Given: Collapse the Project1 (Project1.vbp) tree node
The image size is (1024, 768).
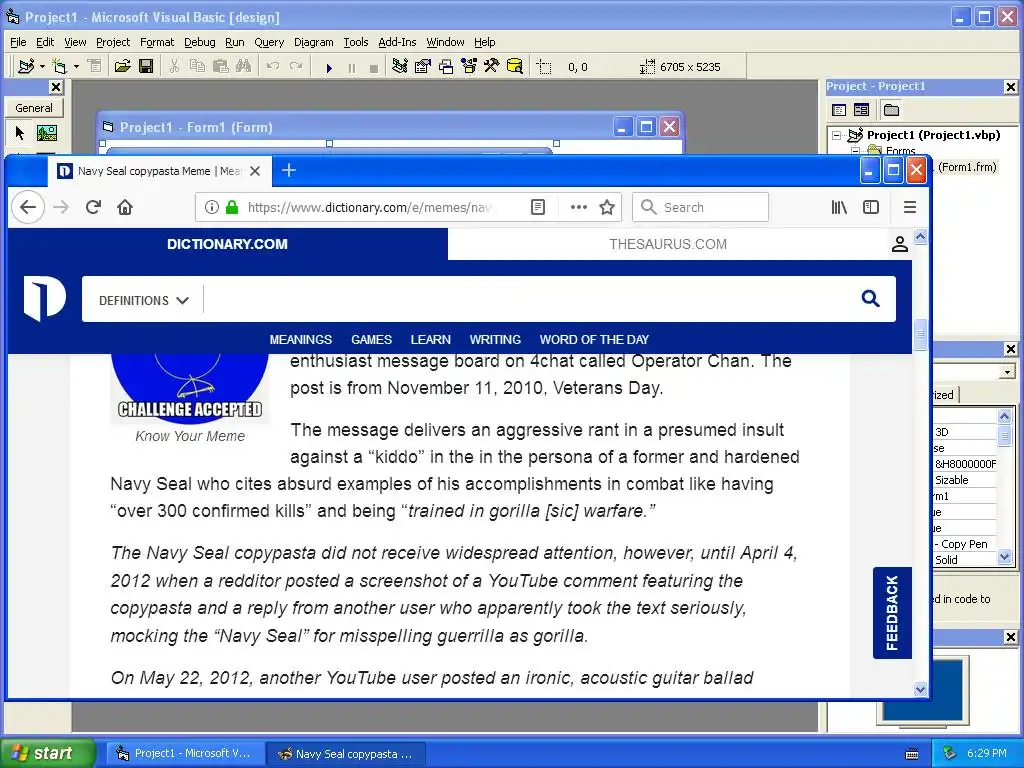Looking at the screenshot, I should (x=837, y=135).
